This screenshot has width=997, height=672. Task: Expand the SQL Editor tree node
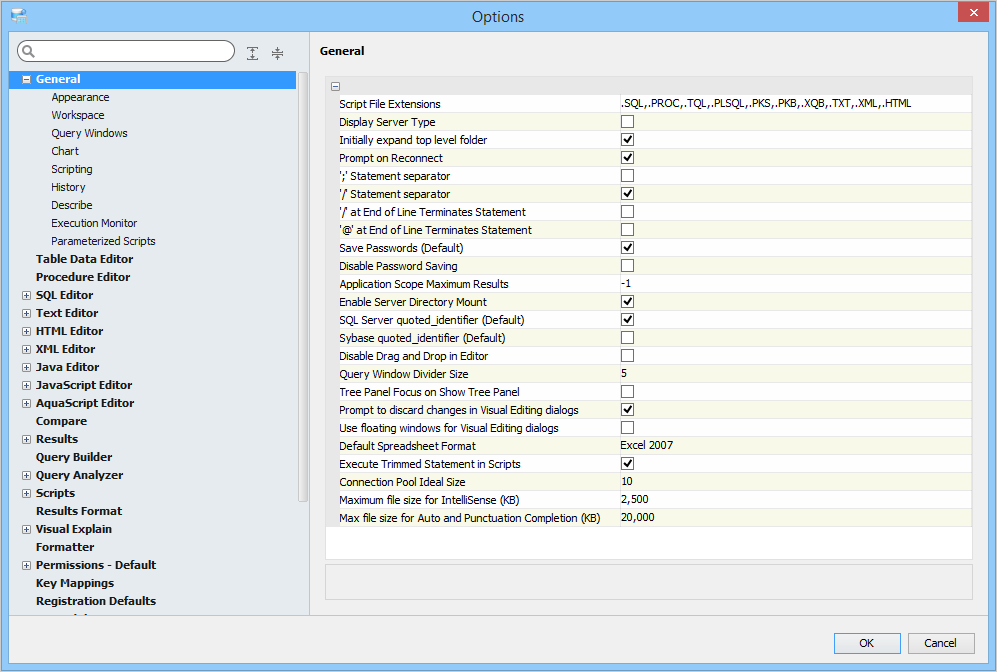click(26, 295)
